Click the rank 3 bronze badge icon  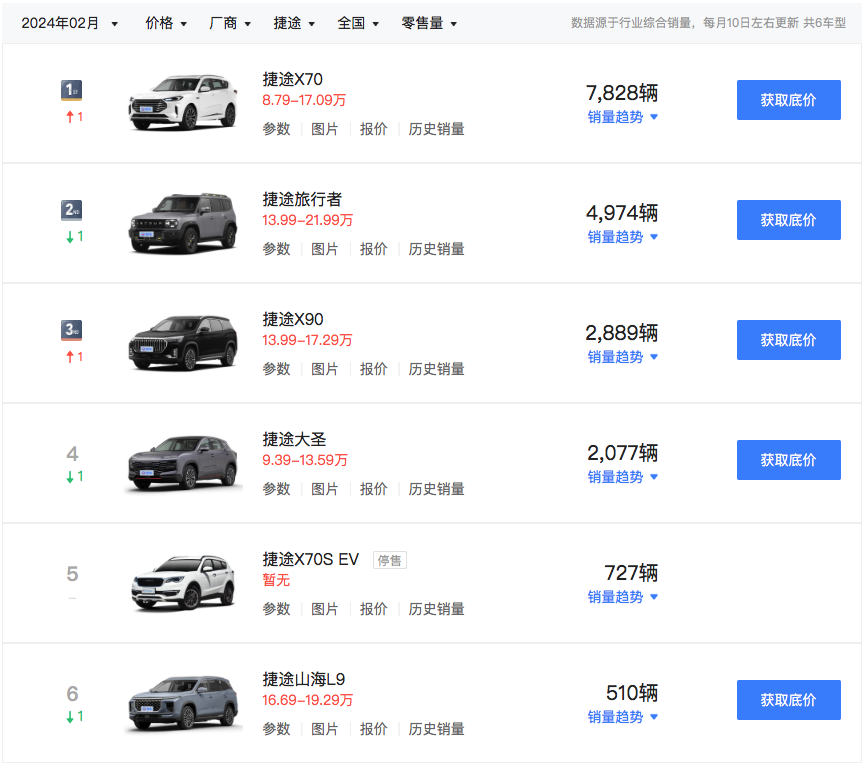[72, 330]
